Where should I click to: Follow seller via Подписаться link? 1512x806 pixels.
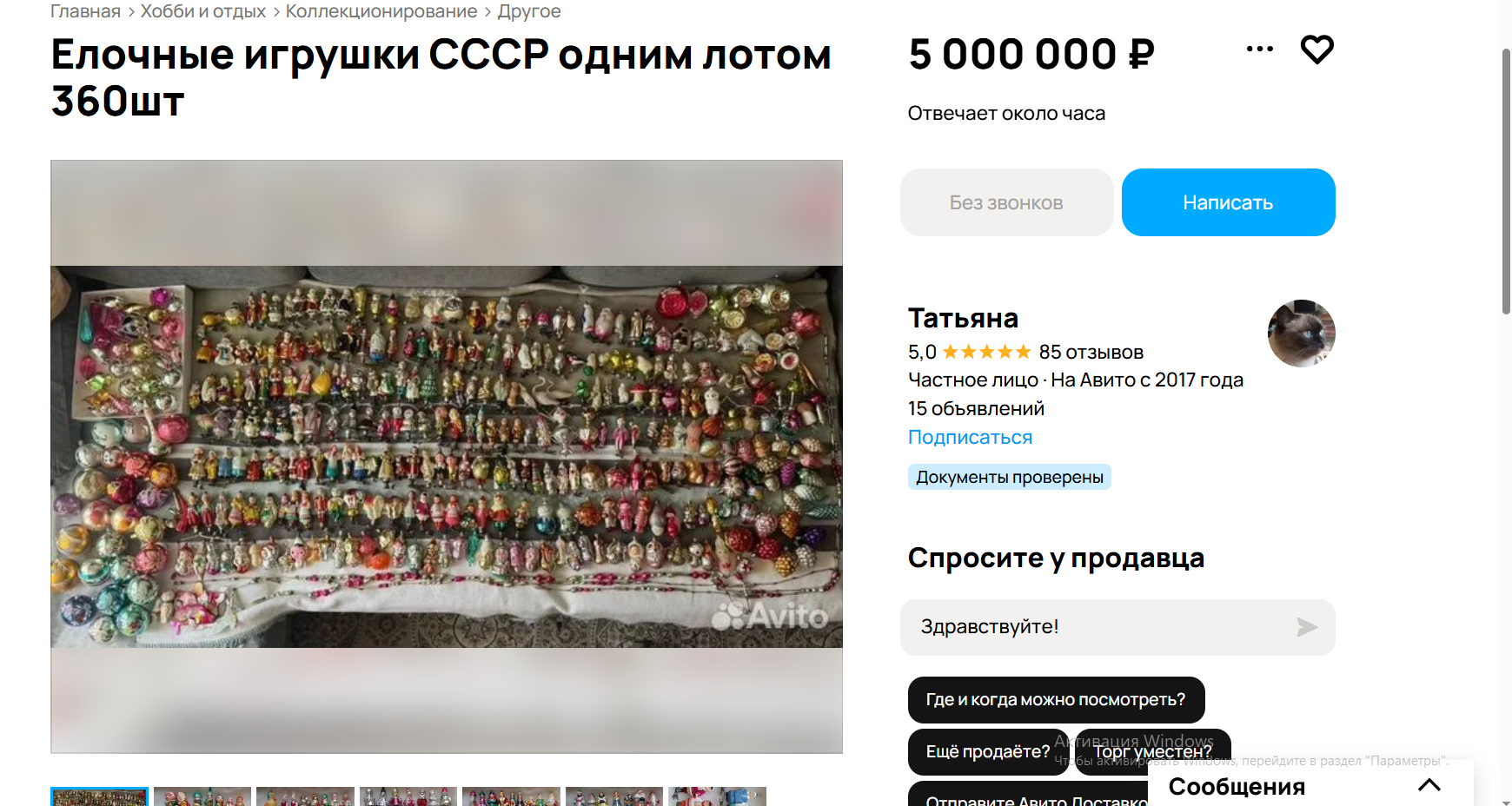970,437
